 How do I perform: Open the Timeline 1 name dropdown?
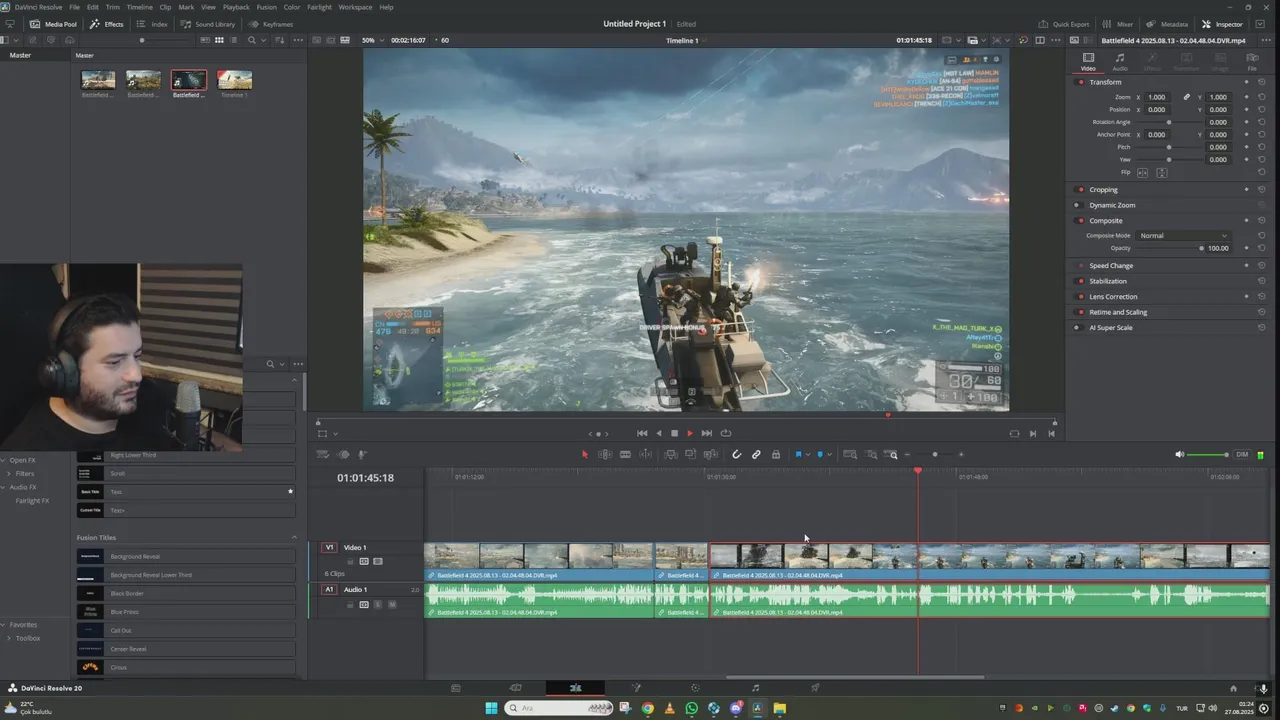point(686,40)
